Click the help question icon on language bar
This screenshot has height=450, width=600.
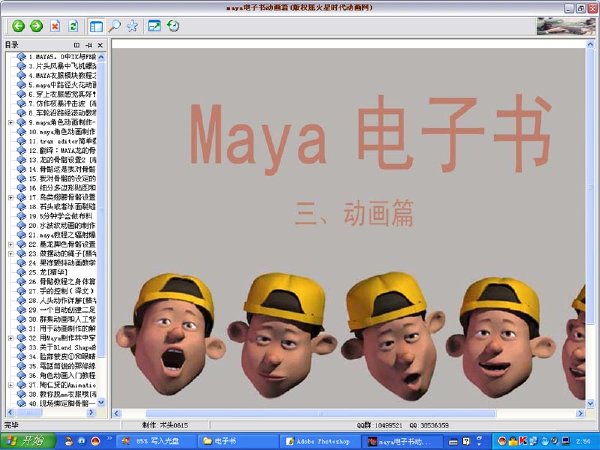(x=466, y=441)
